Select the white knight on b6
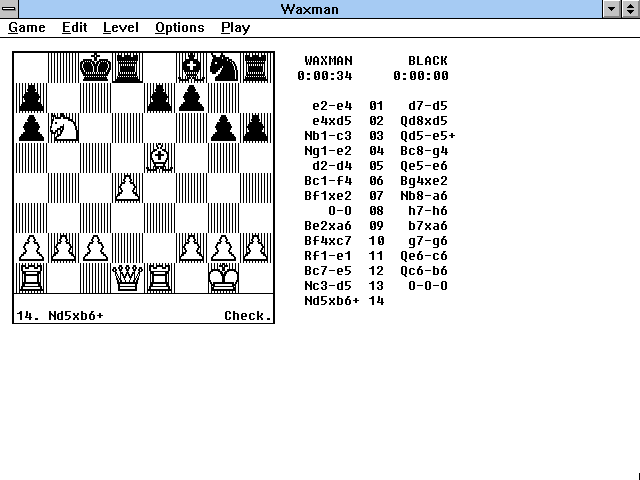The image size is (640, 480). coord(63,128)
